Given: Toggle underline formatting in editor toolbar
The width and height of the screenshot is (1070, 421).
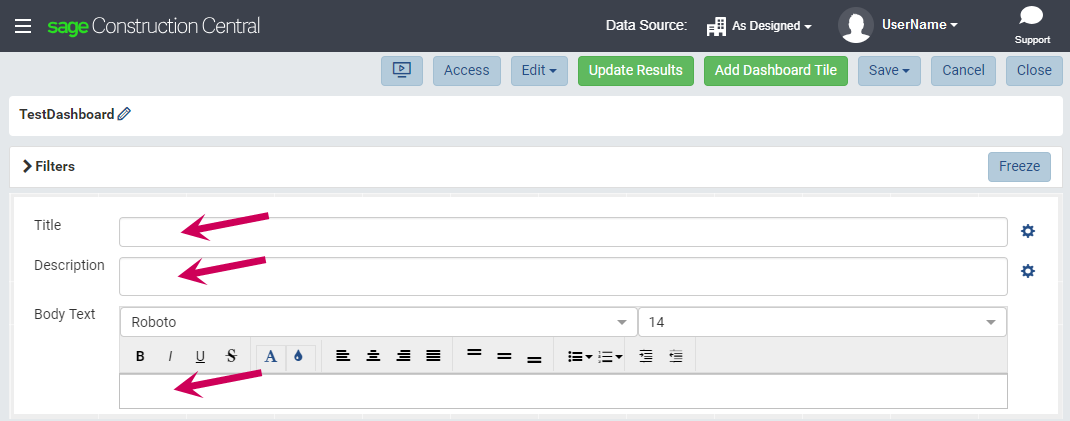Looking at the screenshot, I should tap(200, 356).
